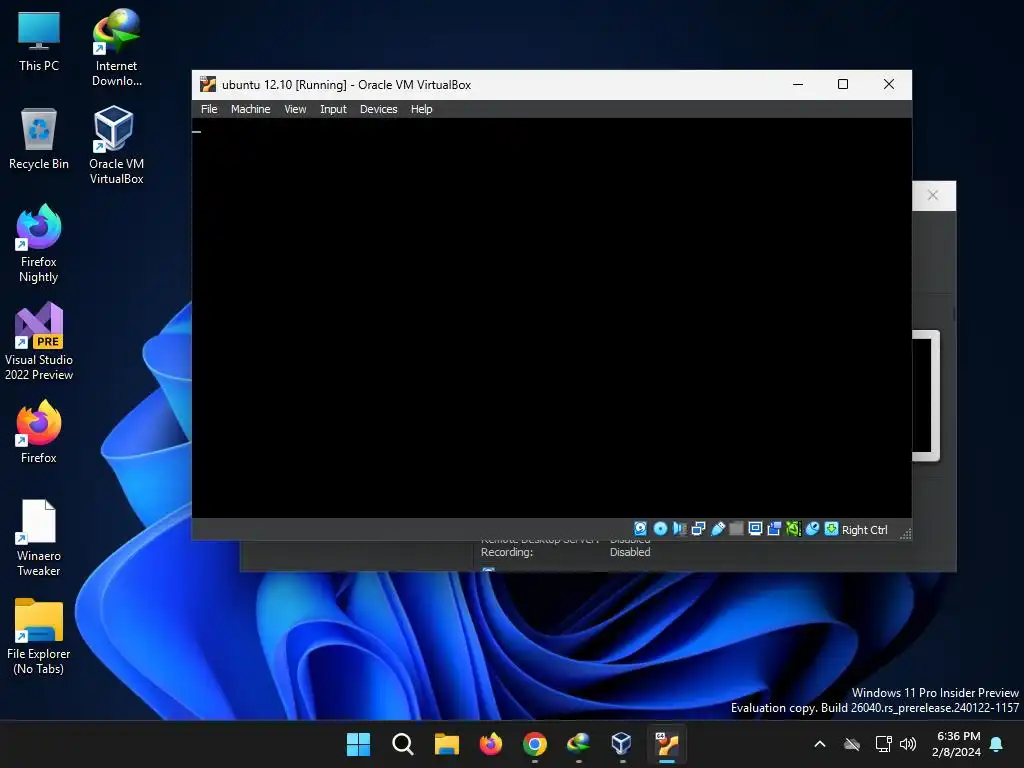Image resolution: width=1024 pixels, height=768 pixels.
Task: Click the green CPU activity indicator
Action: [793, 528]
